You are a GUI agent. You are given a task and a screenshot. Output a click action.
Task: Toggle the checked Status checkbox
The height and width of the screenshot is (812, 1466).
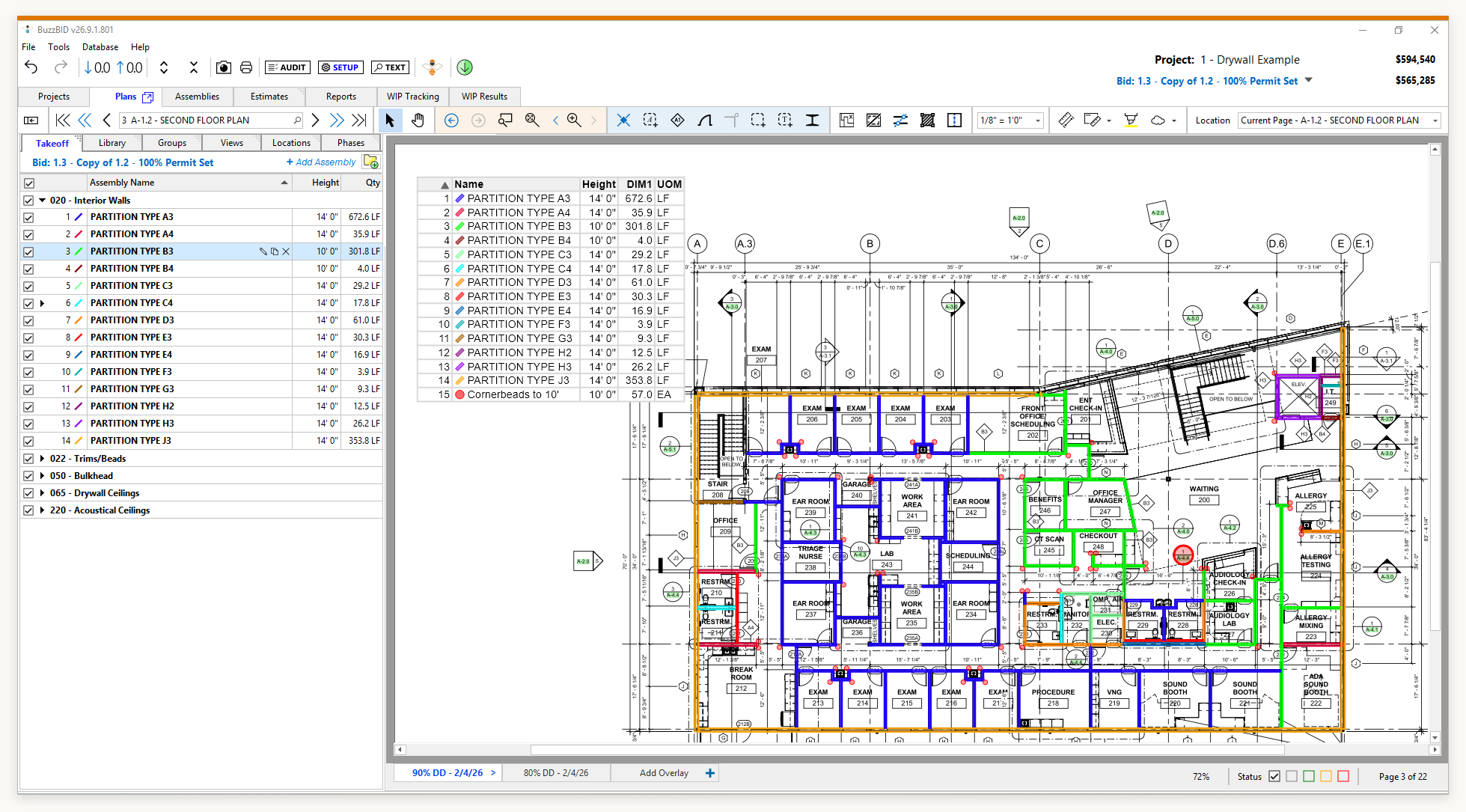pos(1274,776)
